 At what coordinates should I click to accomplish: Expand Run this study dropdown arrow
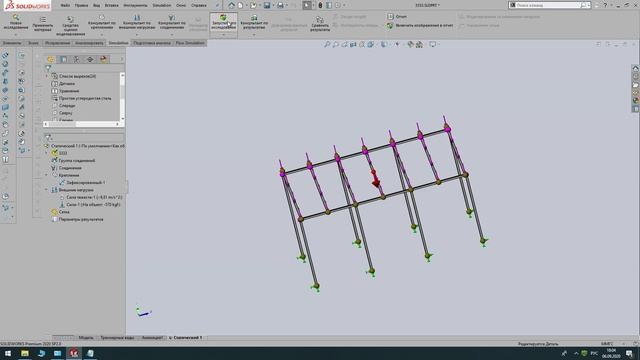point(223,35)
